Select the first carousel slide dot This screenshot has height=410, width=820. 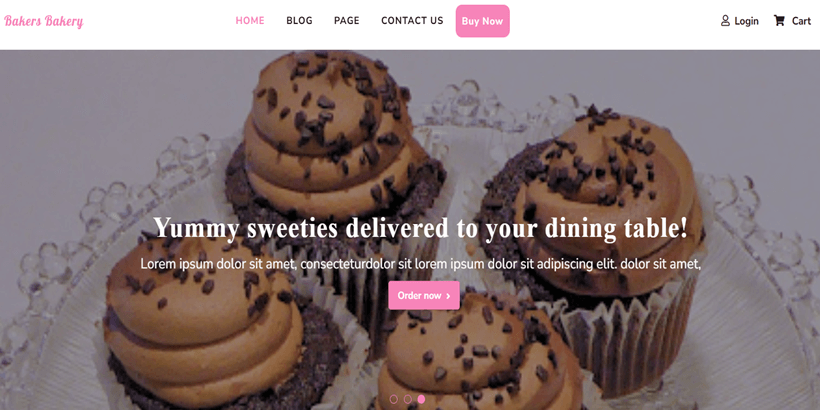click(394, 399)
